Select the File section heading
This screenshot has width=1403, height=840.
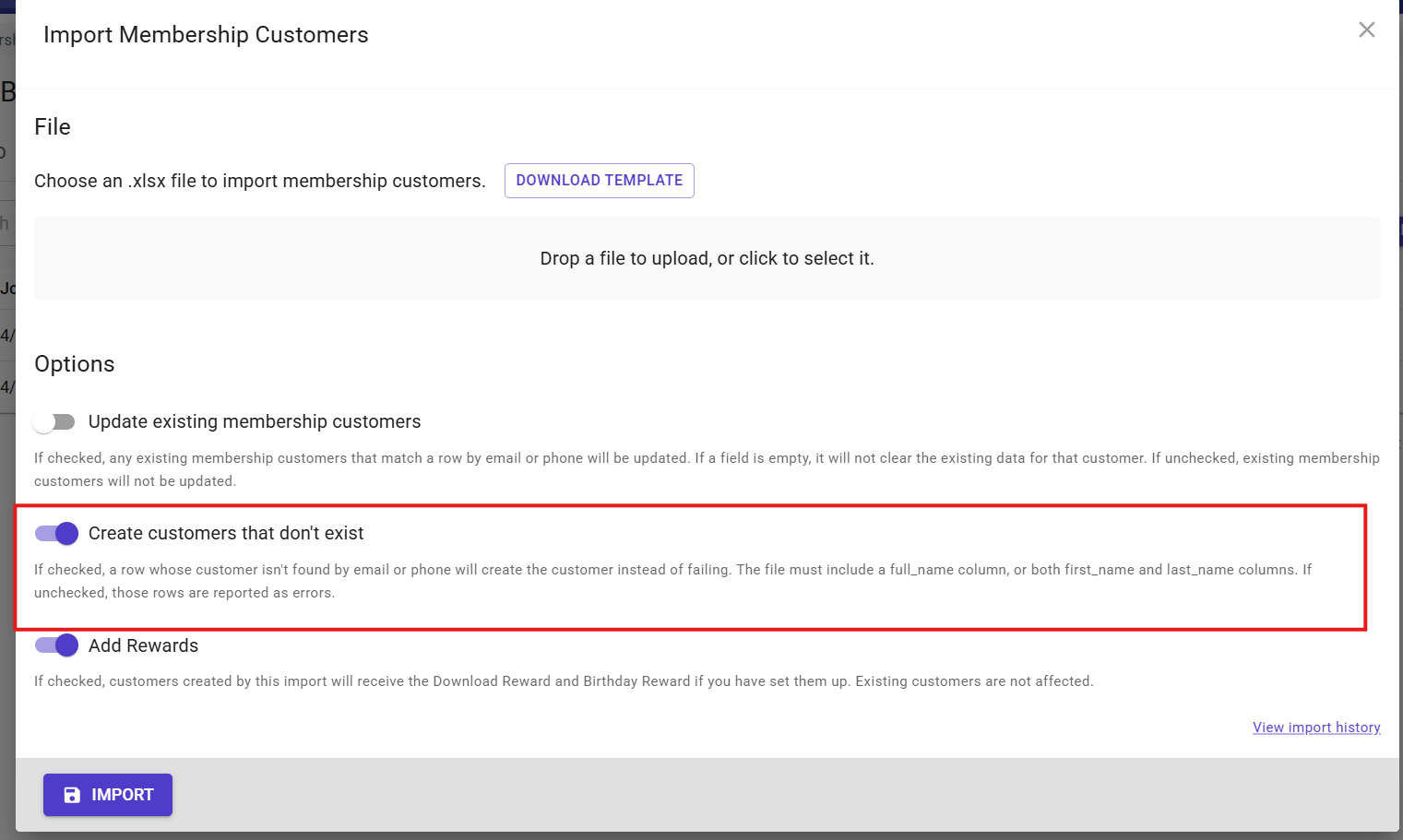click(x=53, y=126)
